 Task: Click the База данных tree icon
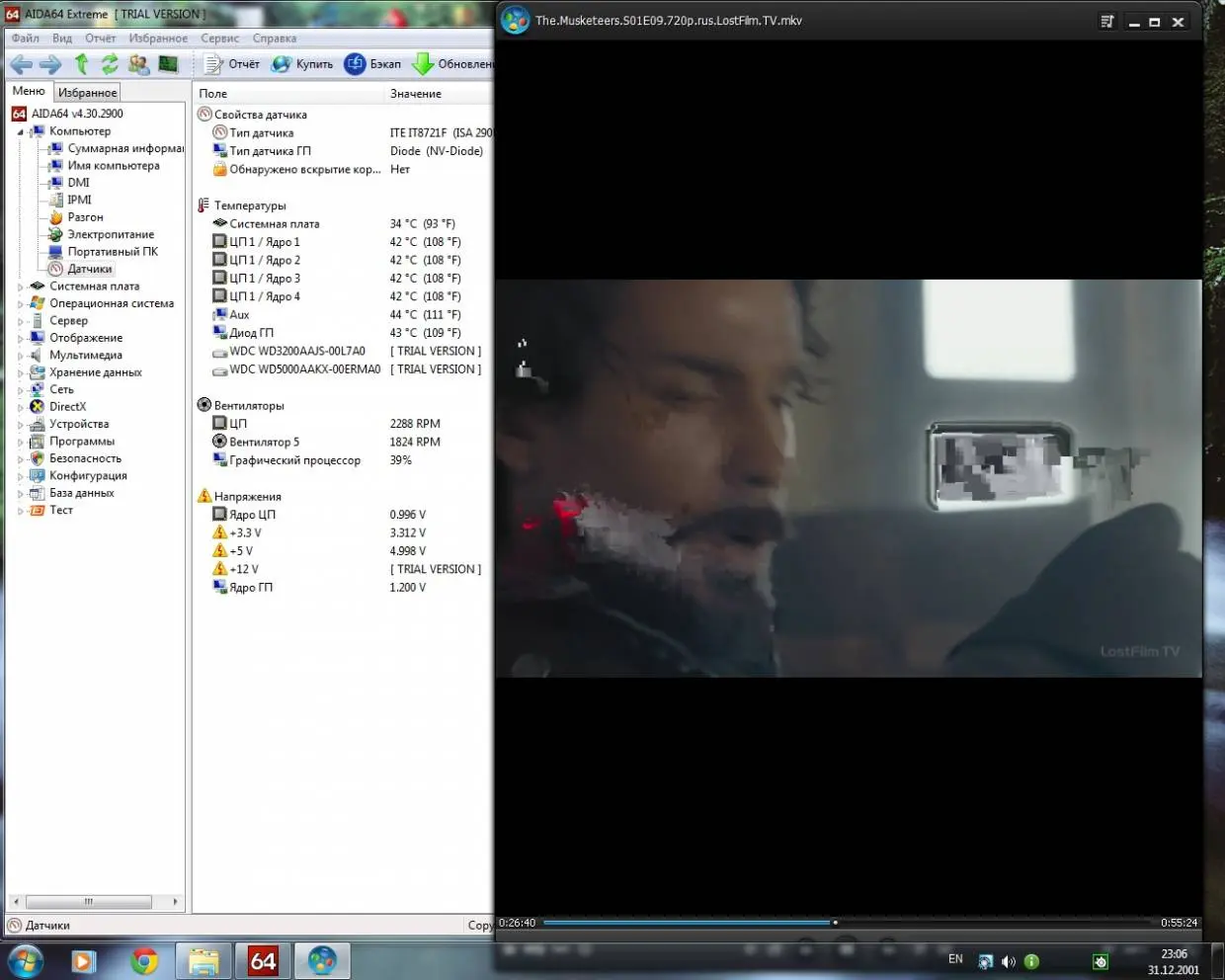tap(37, 493)
